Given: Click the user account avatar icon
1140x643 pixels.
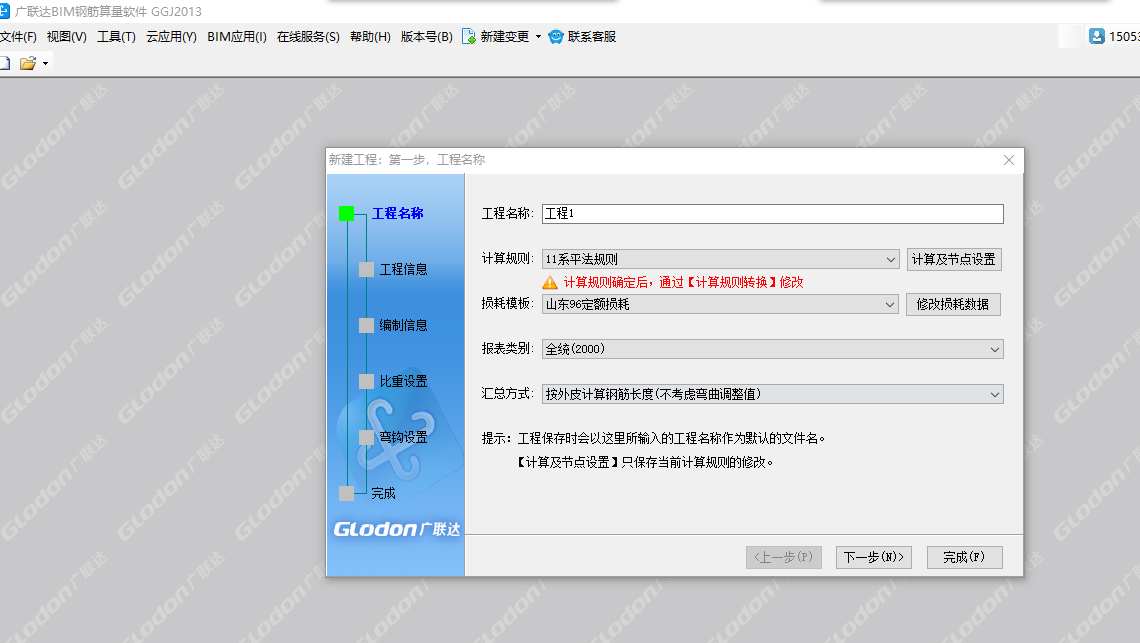Looking at the screenshot, I should 1096,36.
